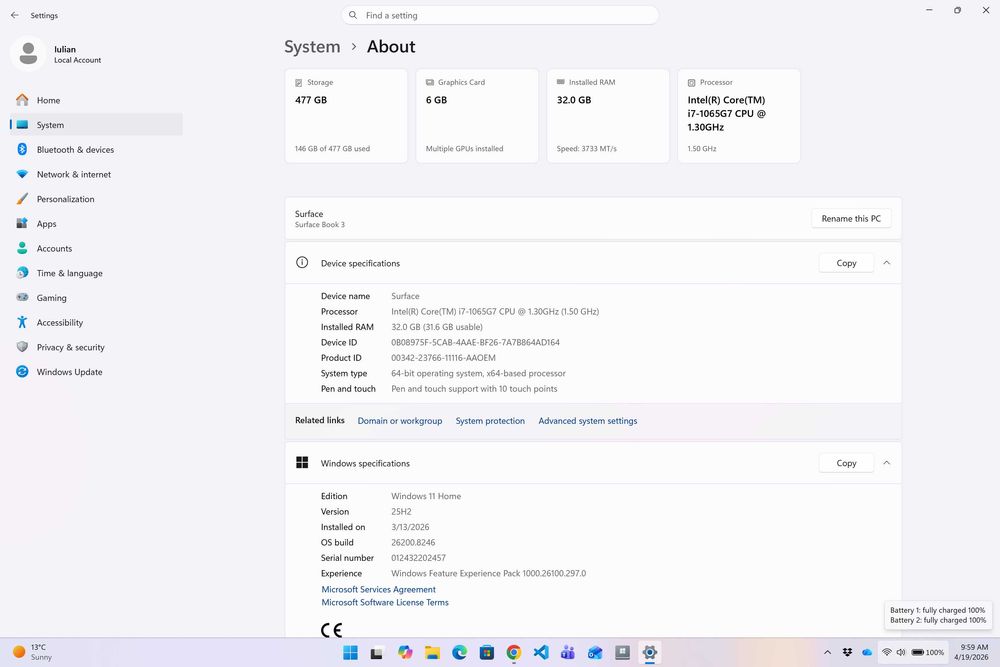
Task: Click the System breadcrumb link
Action: point(312,47)
